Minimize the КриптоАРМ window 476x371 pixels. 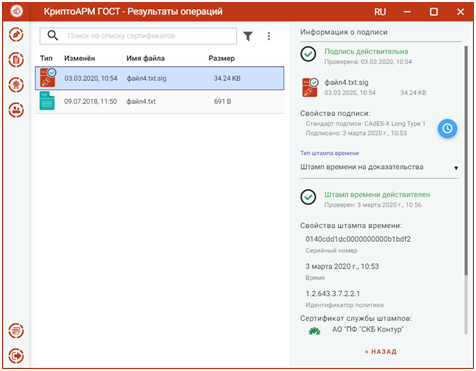[407, 12]
